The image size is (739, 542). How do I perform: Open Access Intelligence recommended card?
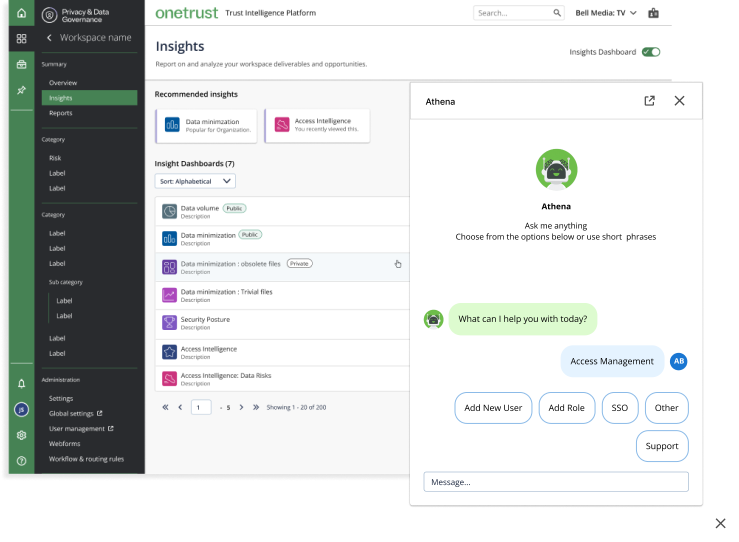click(317, 125)
